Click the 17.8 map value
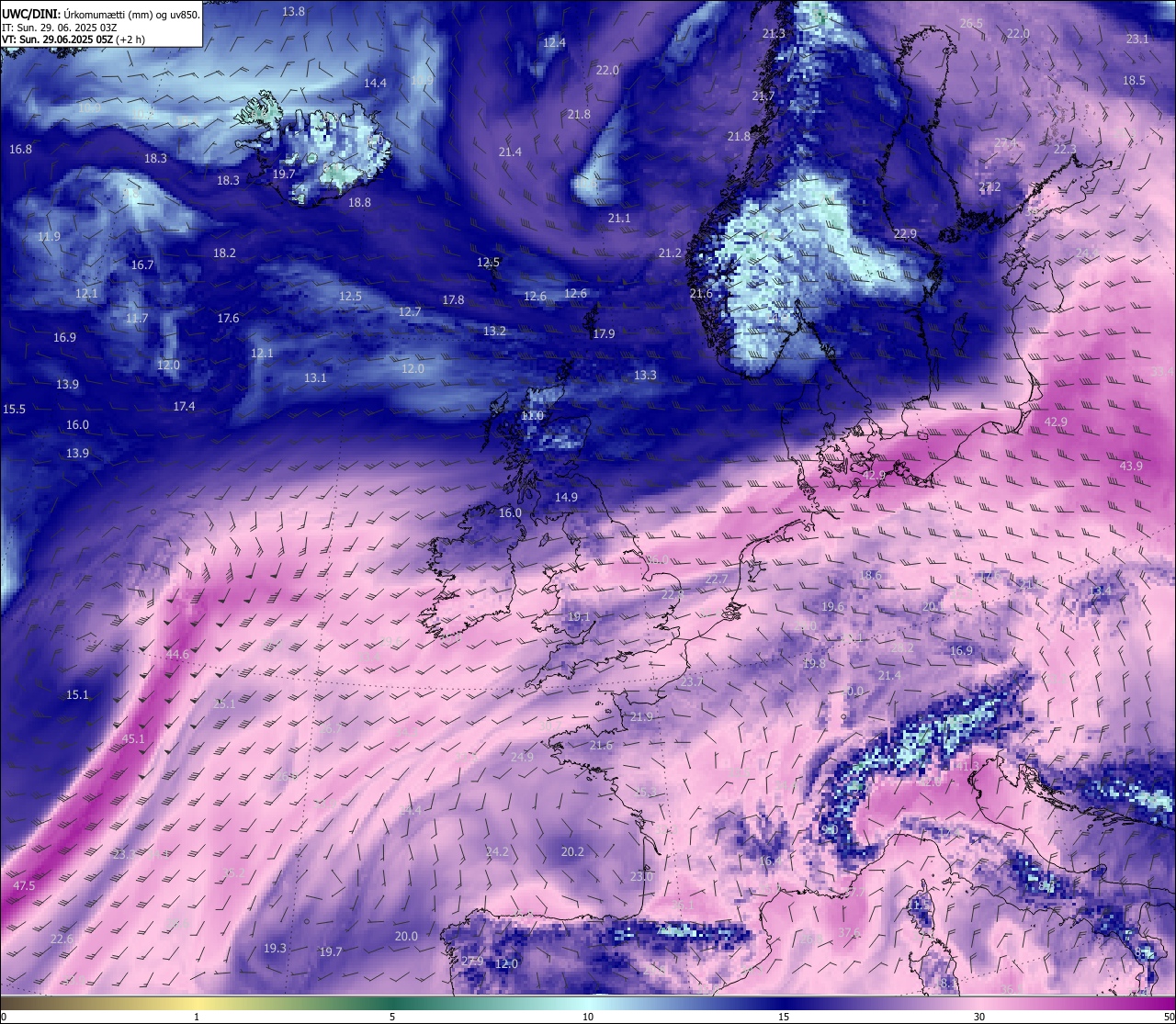 point(453,300)
